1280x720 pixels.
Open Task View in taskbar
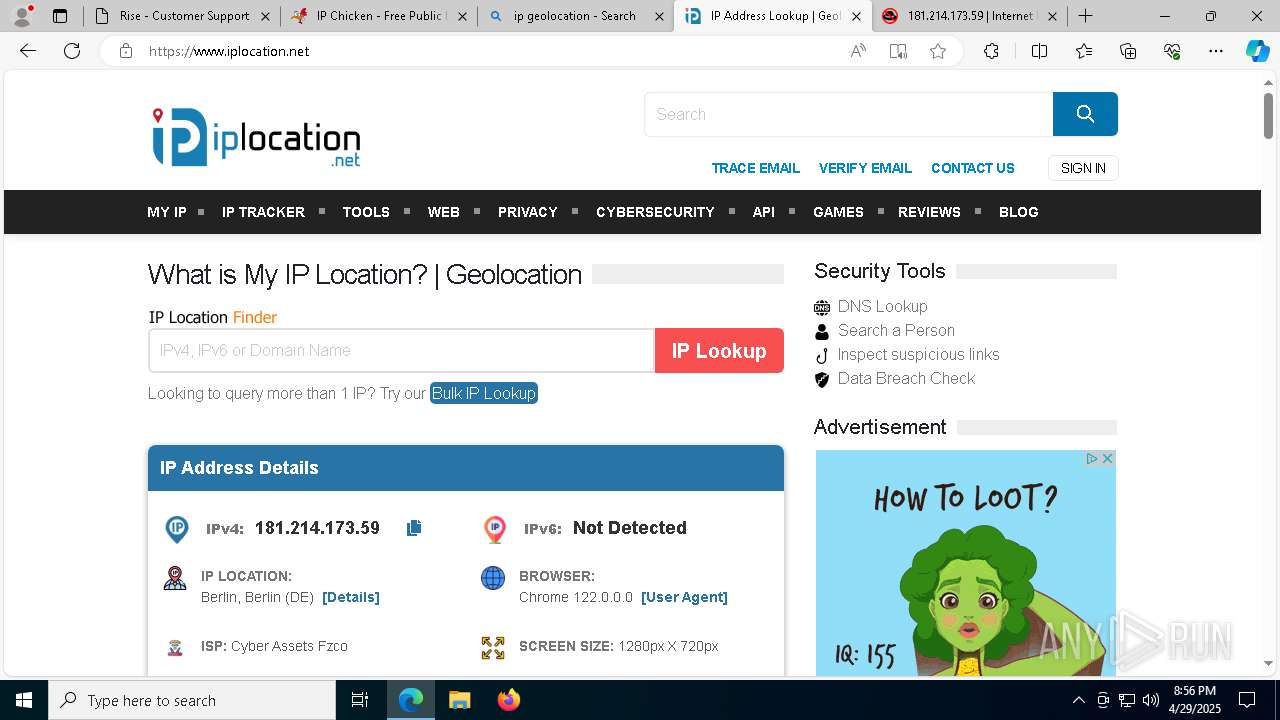point(360,700)
